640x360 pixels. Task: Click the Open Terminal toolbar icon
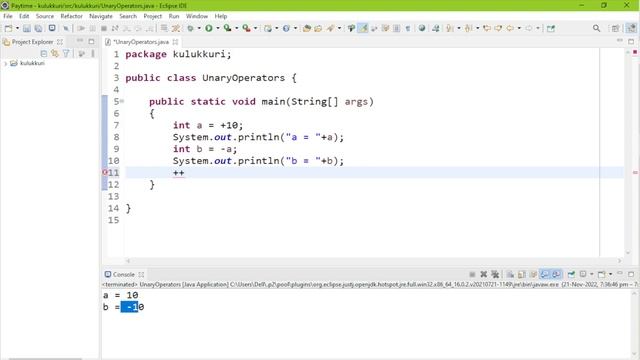(52, 28)
